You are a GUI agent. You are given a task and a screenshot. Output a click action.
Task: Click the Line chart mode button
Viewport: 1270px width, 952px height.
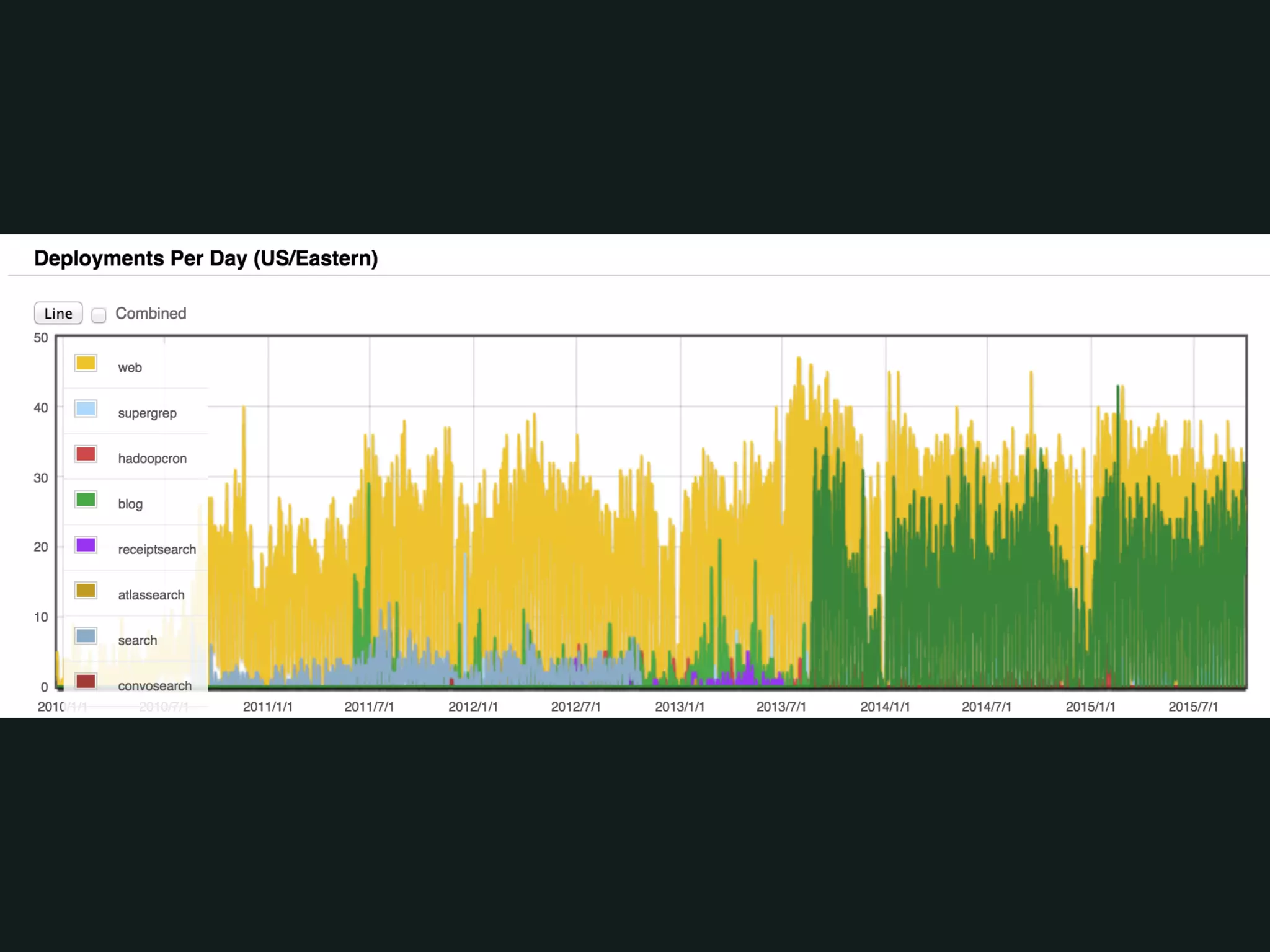[x=58, y=314]
